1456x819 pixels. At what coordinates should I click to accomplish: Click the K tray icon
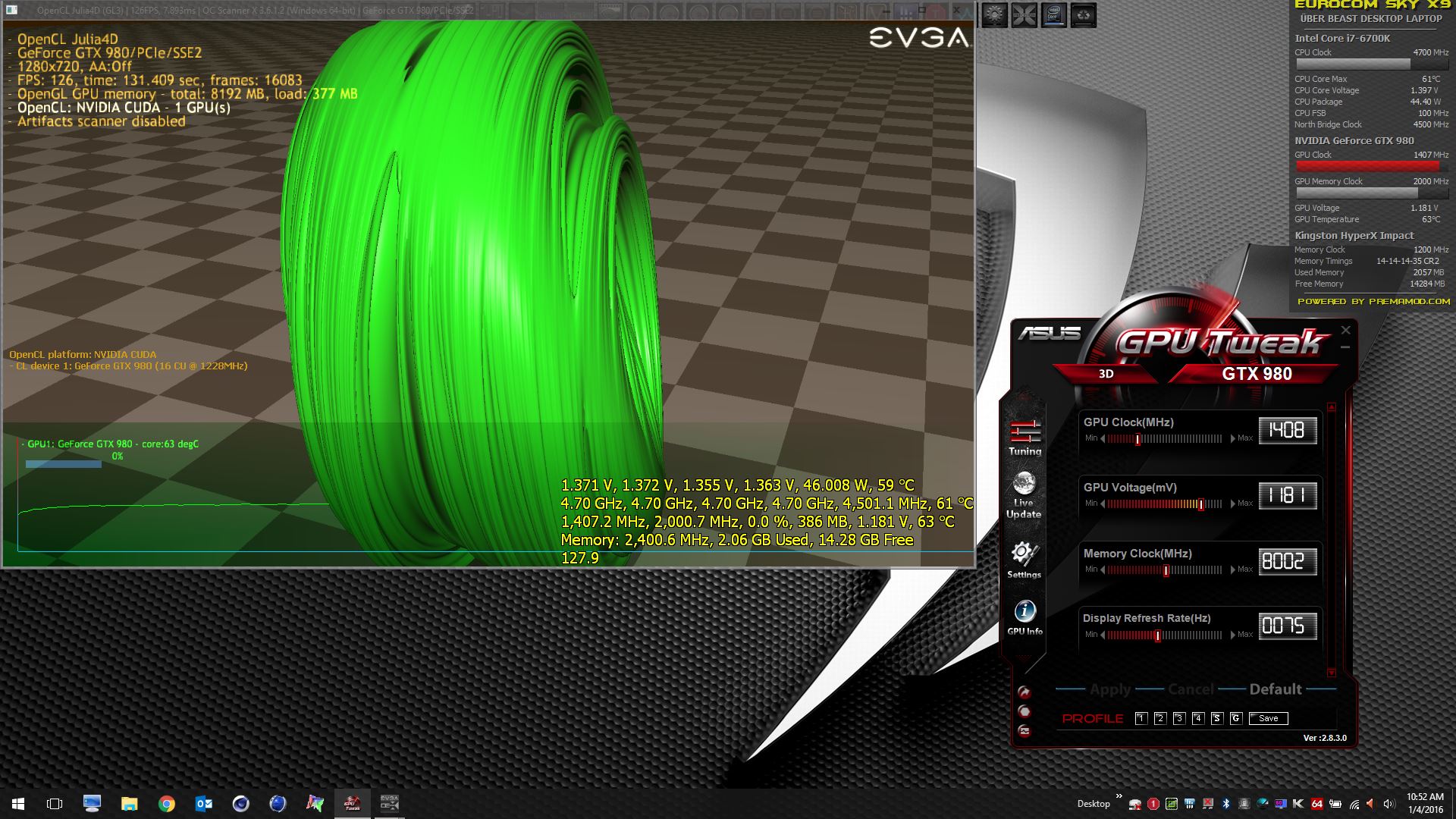(x=1298, y=804)
